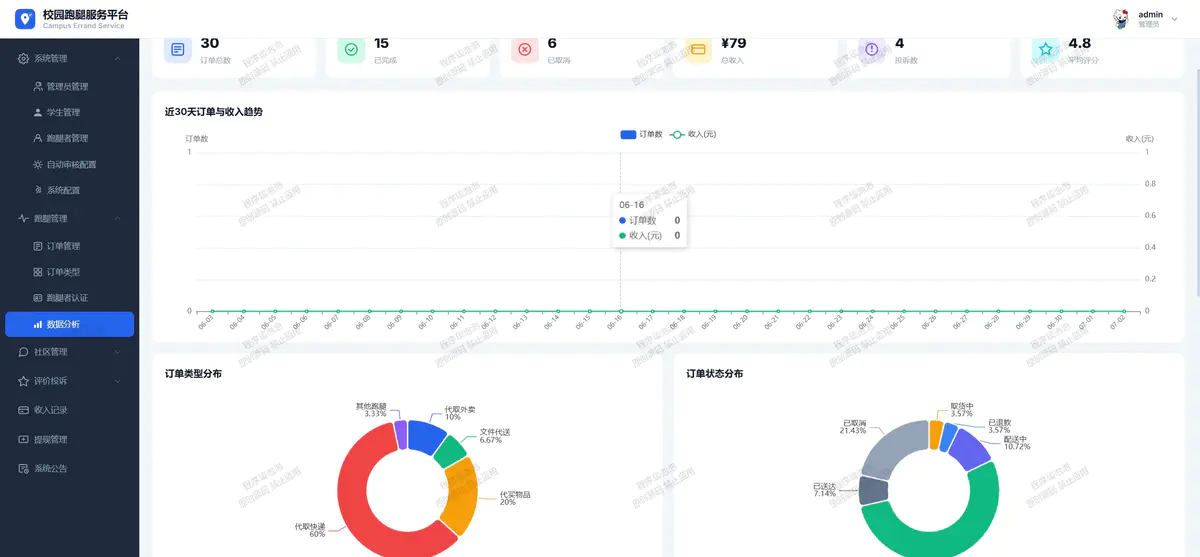This screenshot has width=1200, height=557.
Task: Click the 代买物品 20% label
Action: coord(515,498)
